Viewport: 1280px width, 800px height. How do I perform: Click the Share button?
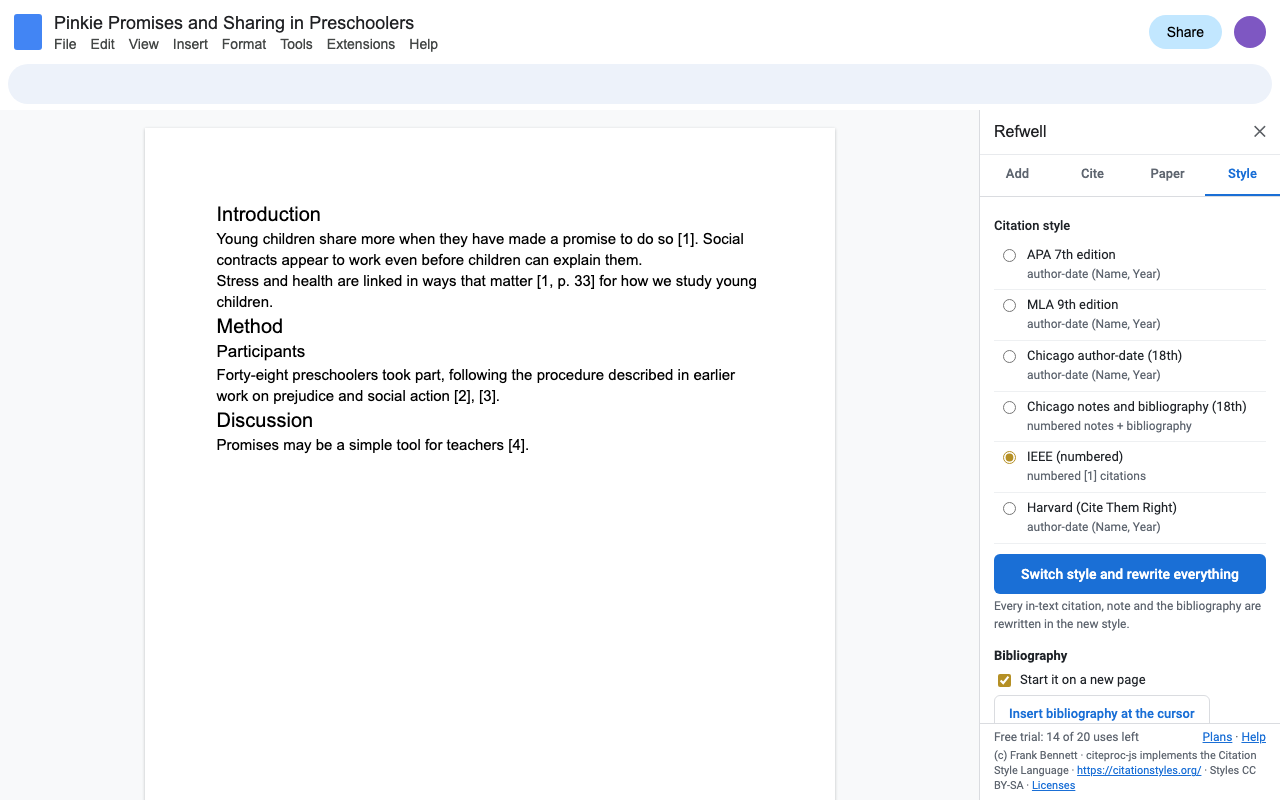1185,32
